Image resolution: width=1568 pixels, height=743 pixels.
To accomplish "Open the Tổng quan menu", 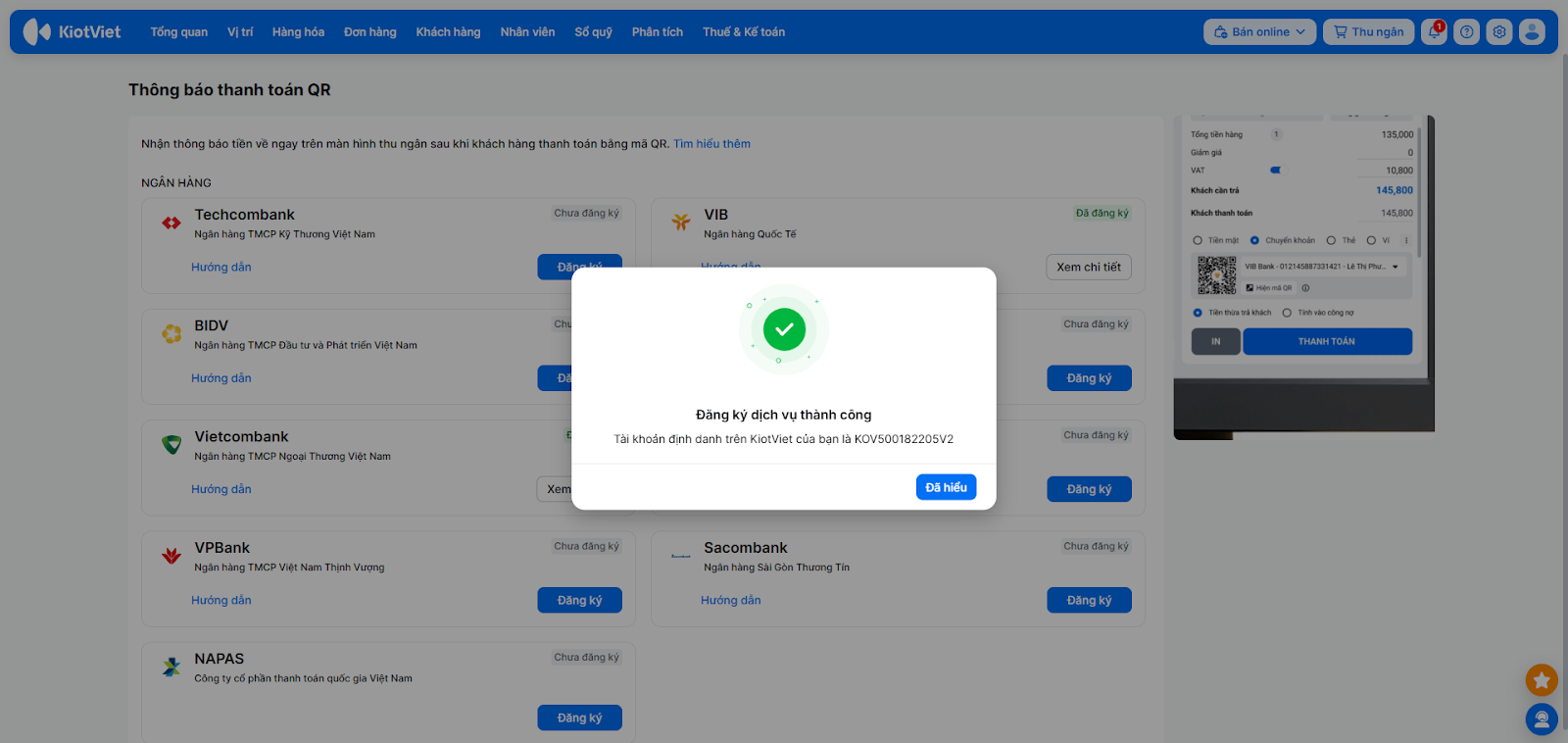I will click(x=179, y=31).
